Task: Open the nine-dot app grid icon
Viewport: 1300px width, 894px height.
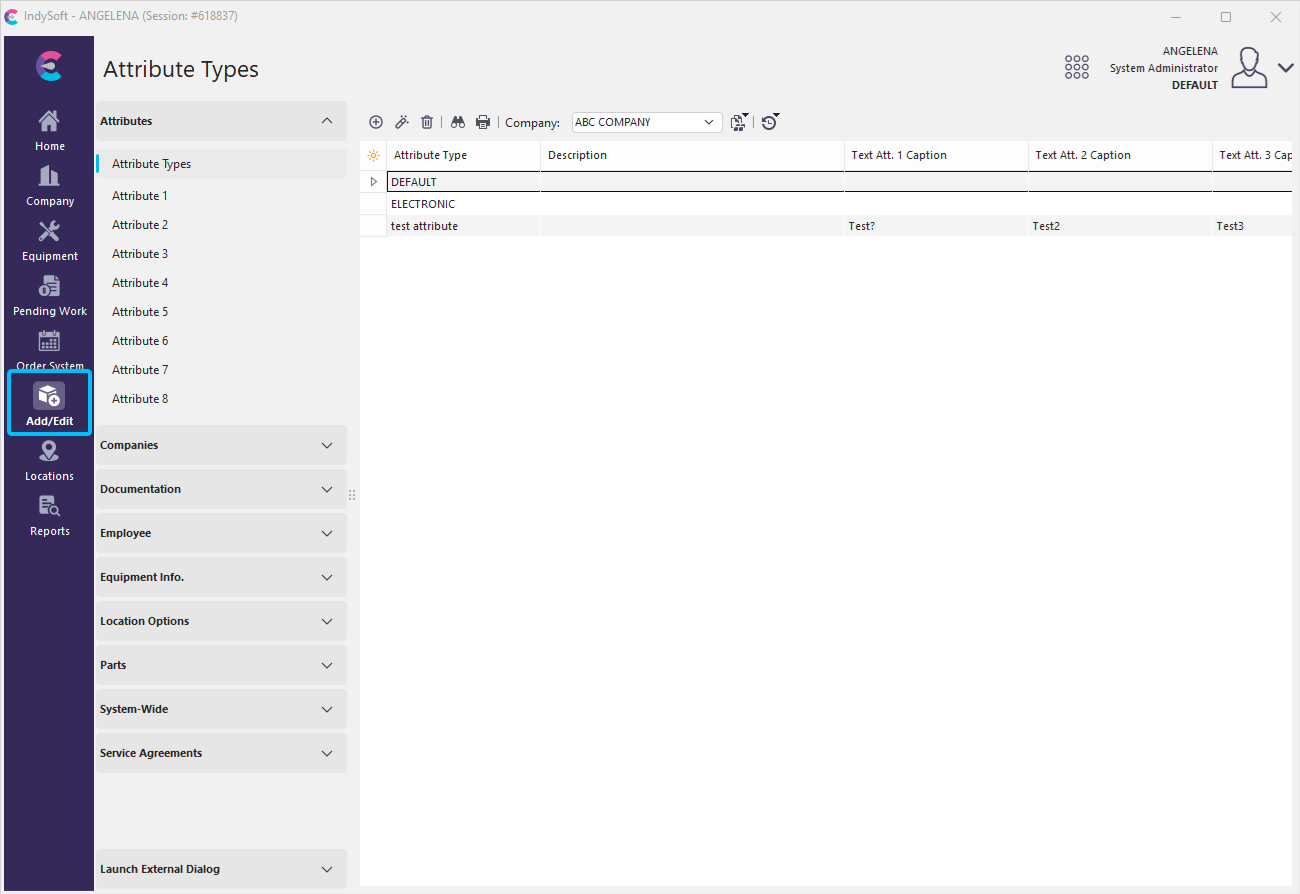Action: (1076, 67)
